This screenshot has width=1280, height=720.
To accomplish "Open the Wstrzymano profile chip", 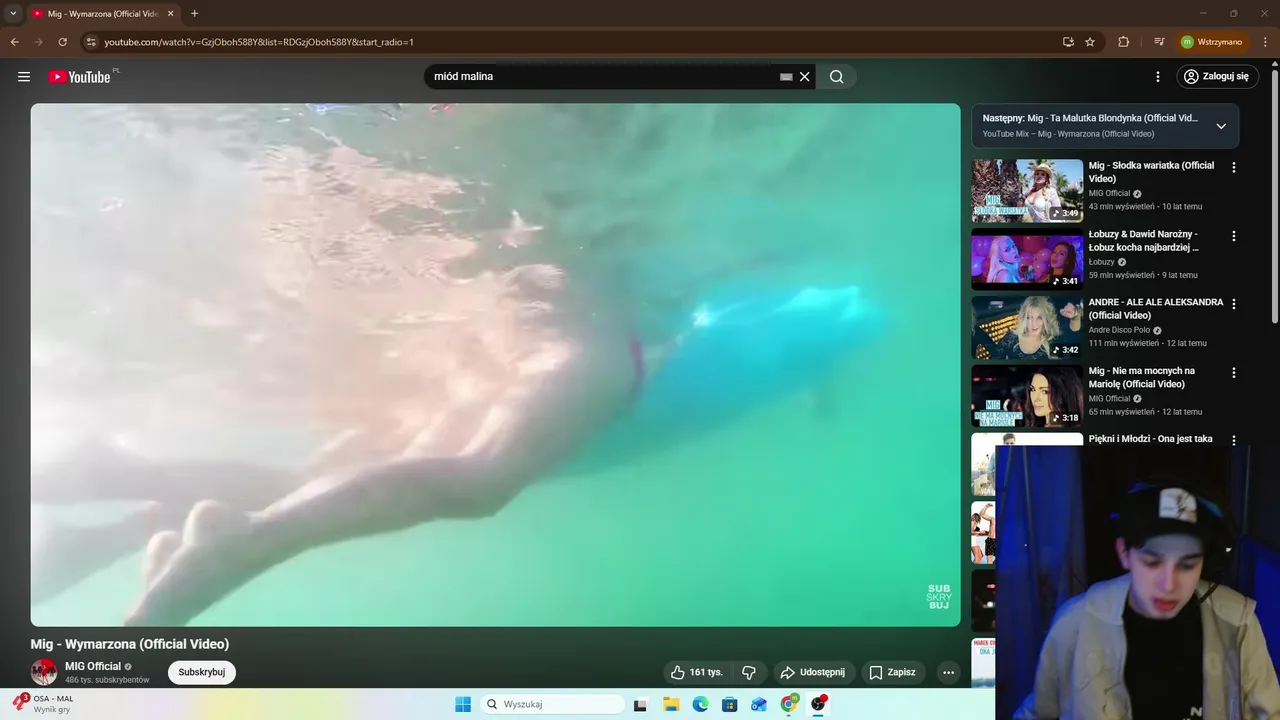I will click(1212, 42).
